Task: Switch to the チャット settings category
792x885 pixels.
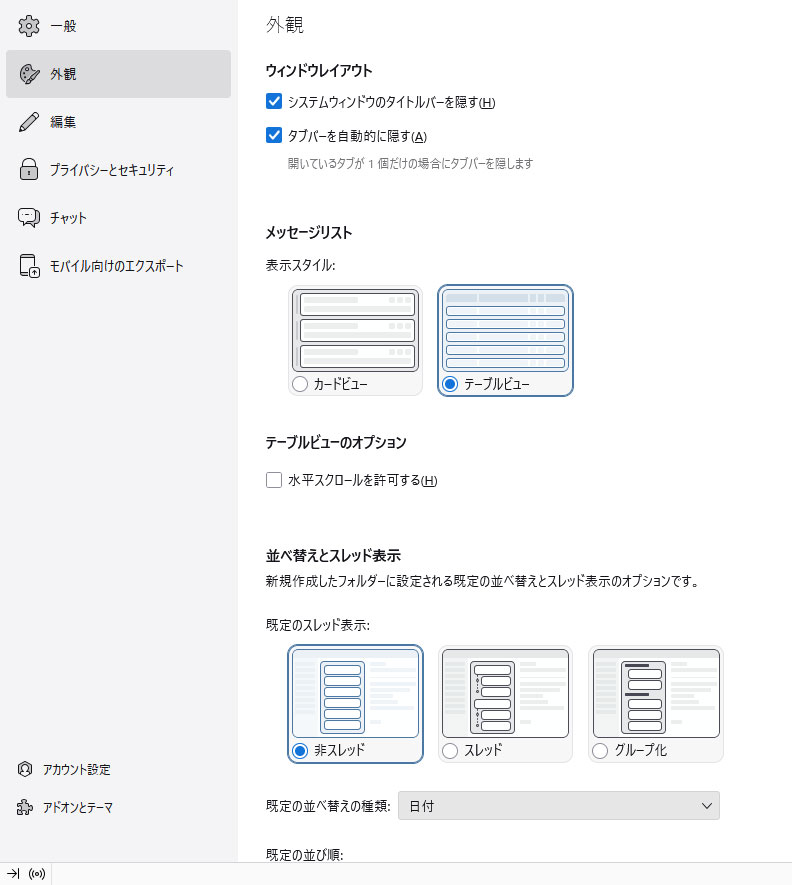Action: pos(119,217)
